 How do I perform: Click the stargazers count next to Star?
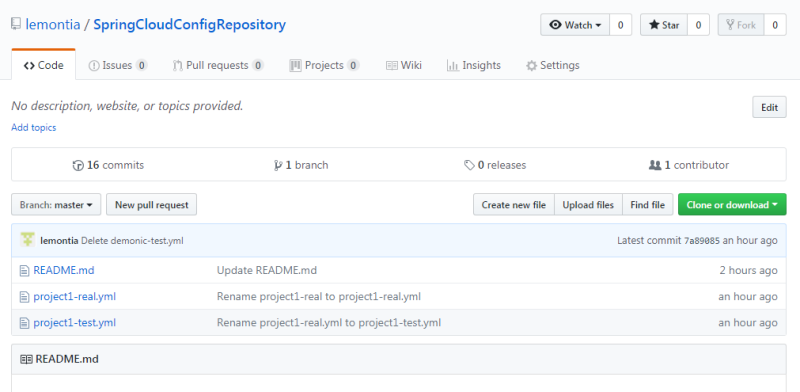[x=698, y=24]
